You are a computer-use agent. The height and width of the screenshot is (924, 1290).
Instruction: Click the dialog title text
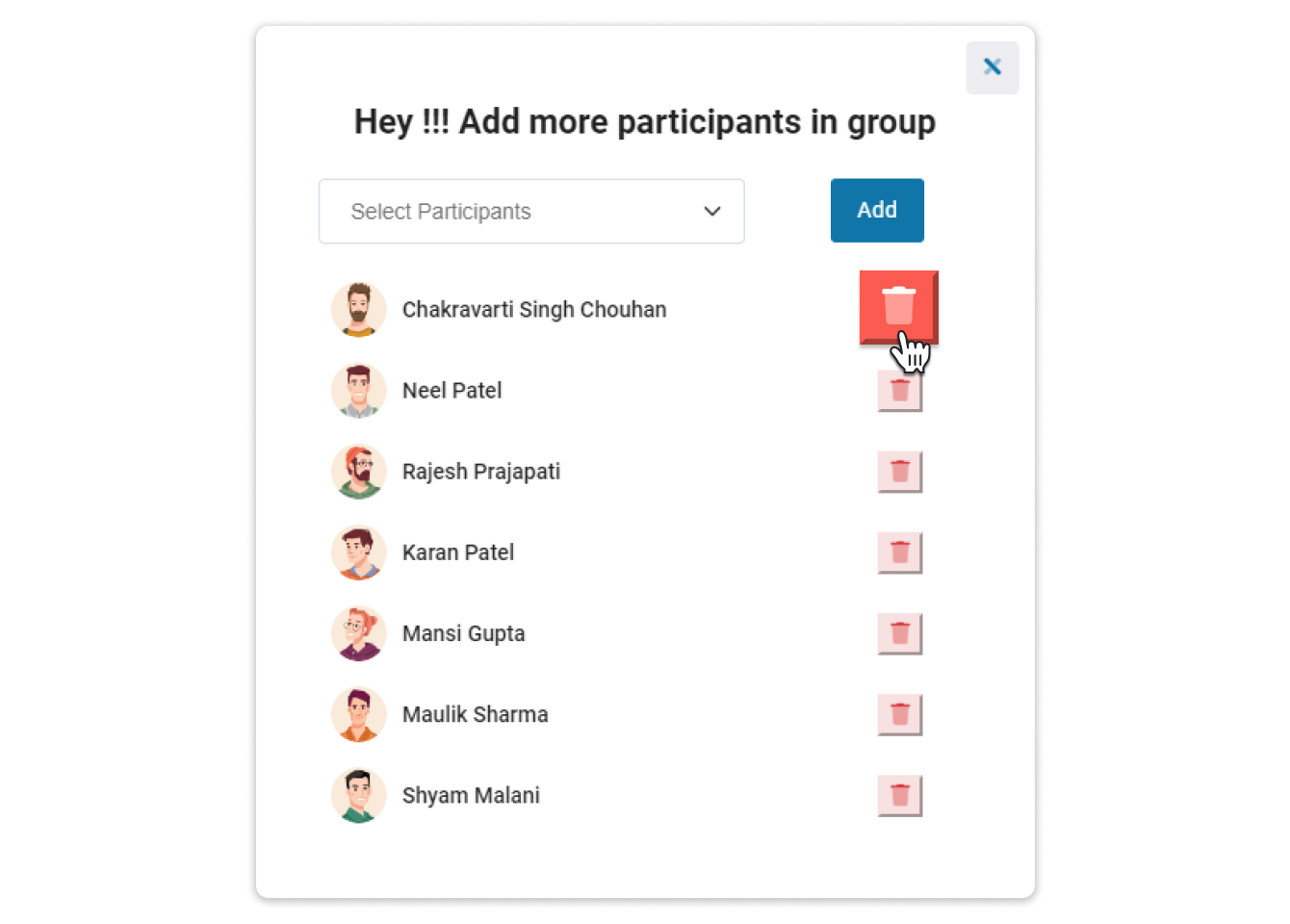645,121
